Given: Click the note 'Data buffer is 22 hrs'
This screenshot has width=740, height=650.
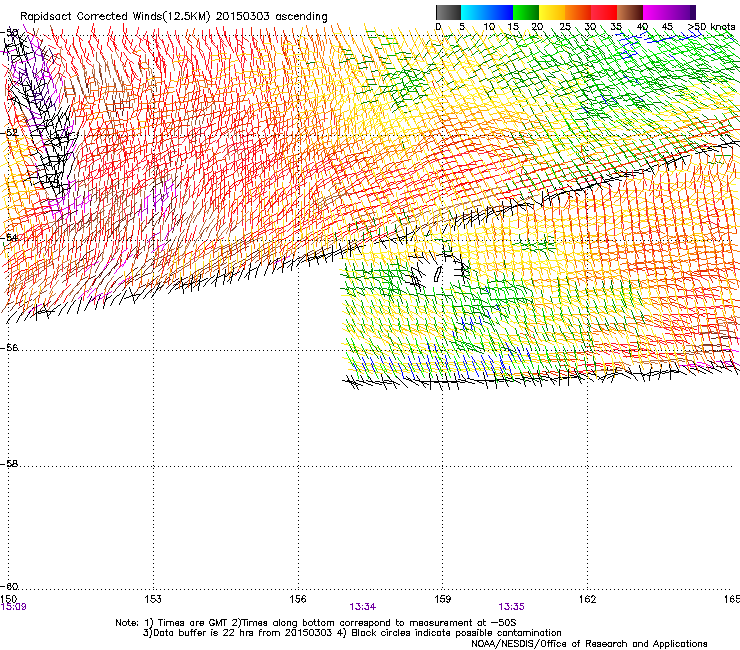Looking at the screenshot, I should click(x=202, y=633).
